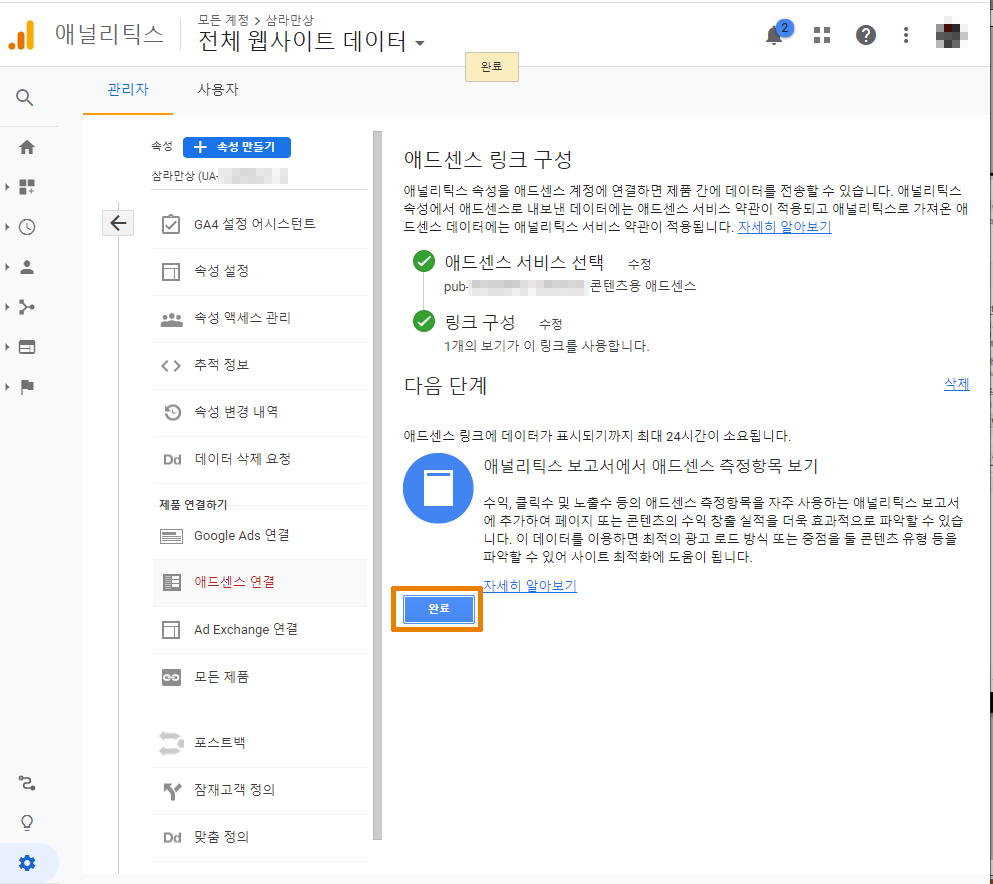The height and width of the screenshot is (884, 993).
Task: Open 속성 액세스 관리
Action: tap(260, 319)
